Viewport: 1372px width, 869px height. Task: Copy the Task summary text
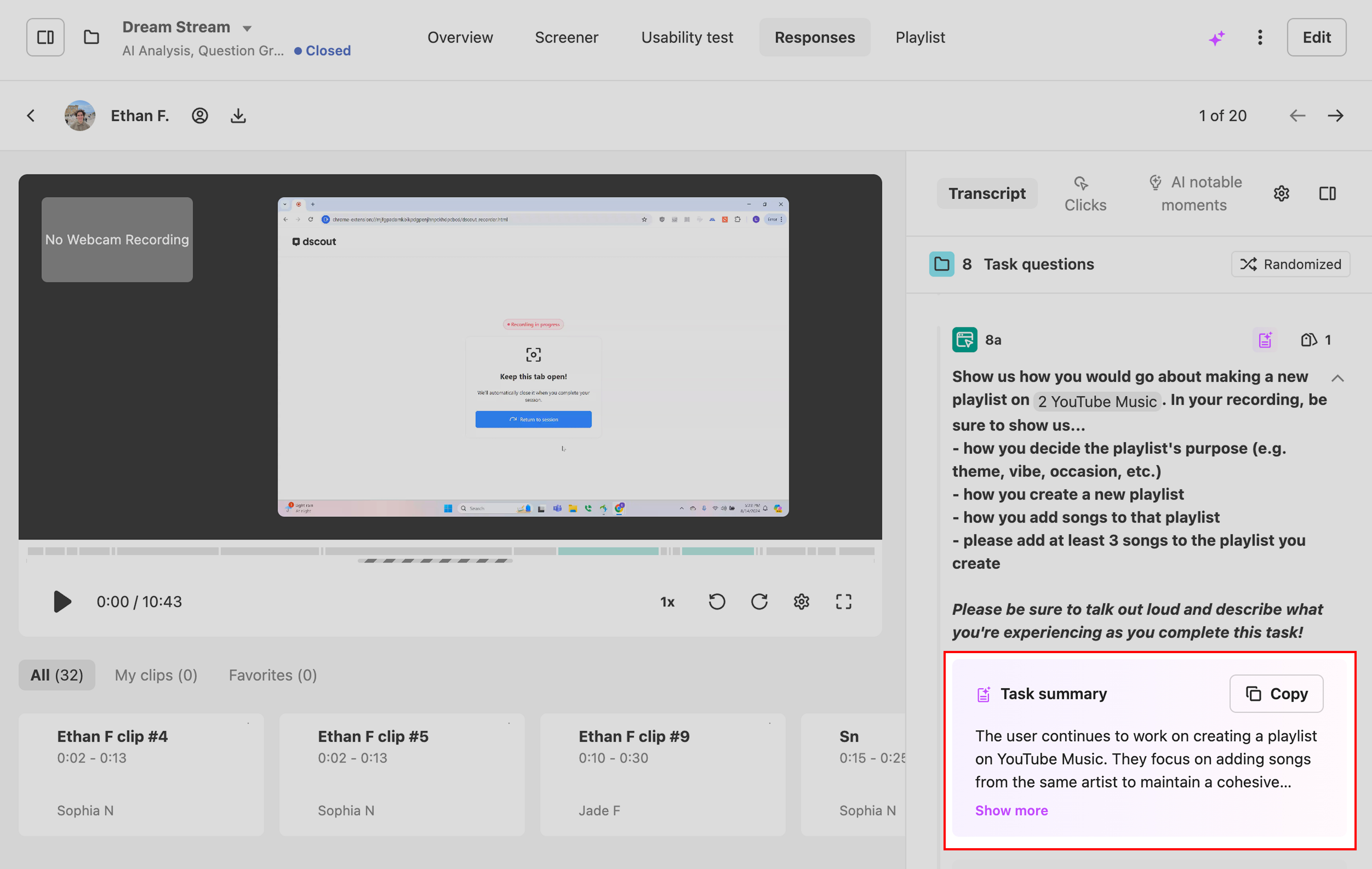[1276, 693]
